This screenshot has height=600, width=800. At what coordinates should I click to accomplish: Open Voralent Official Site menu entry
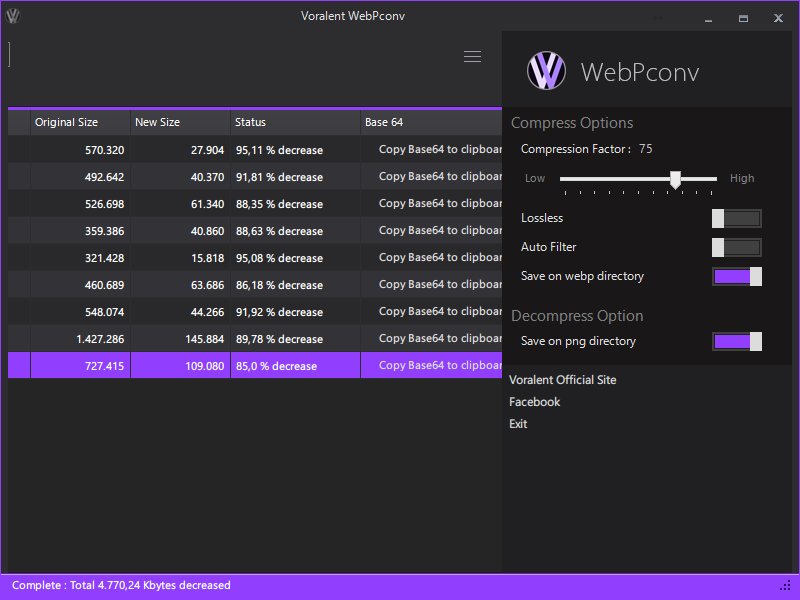pos(562,380)
